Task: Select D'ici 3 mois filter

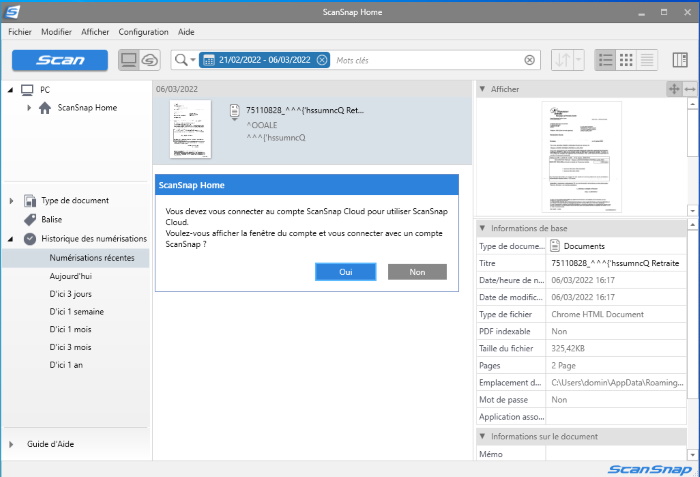Action: coord(70,347)
